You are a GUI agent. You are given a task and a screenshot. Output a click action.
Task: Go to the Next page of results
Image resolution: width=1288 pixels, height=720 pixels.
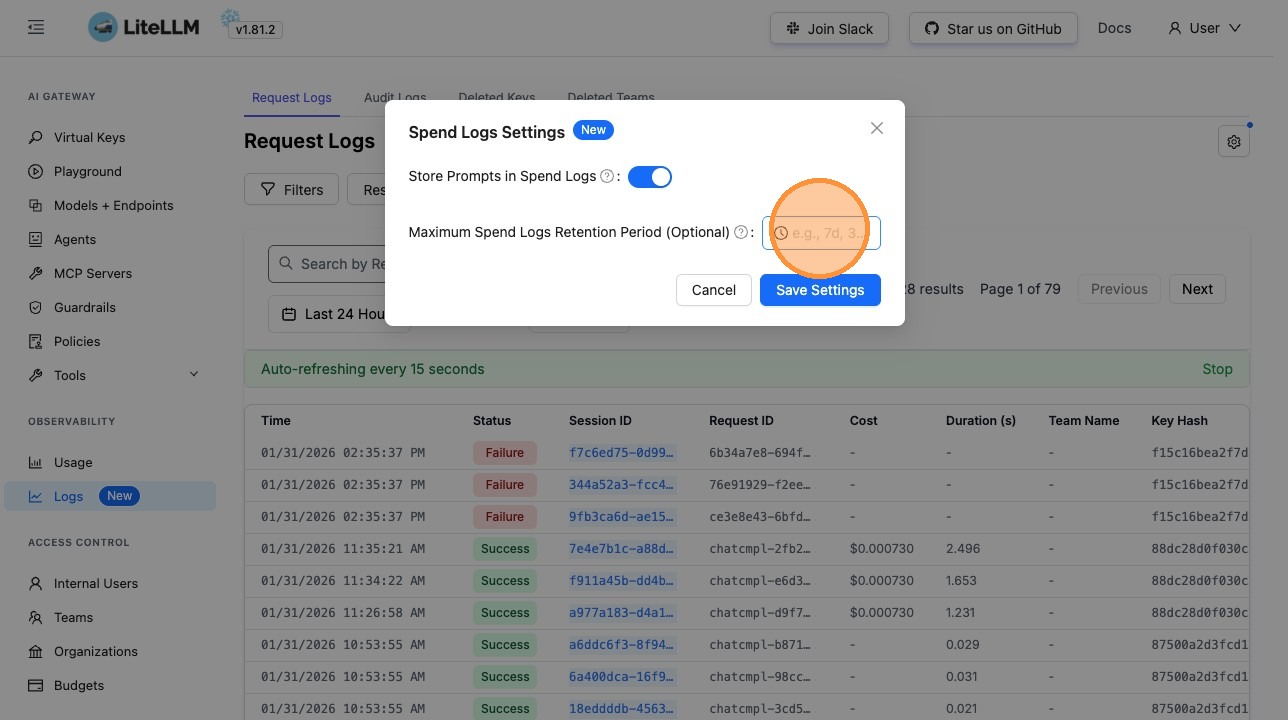[x=1196, y=289]
